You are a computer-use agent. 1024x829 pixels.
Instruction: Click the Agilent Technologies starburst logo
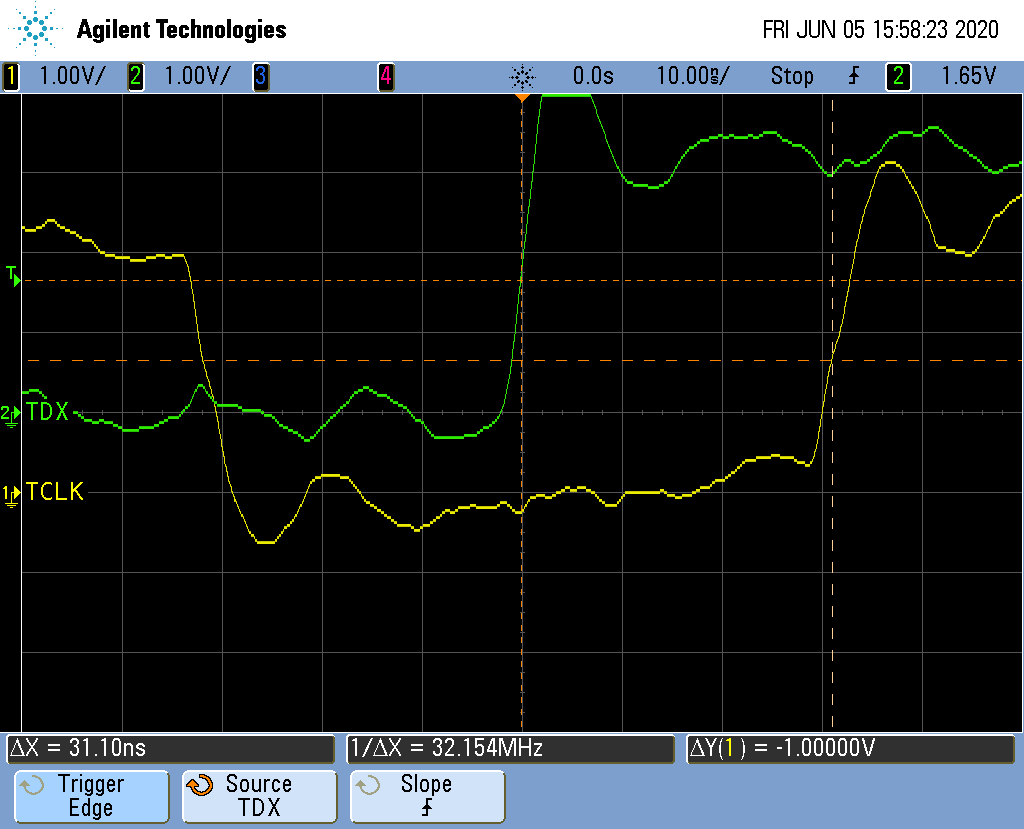(x=36, y=29)
